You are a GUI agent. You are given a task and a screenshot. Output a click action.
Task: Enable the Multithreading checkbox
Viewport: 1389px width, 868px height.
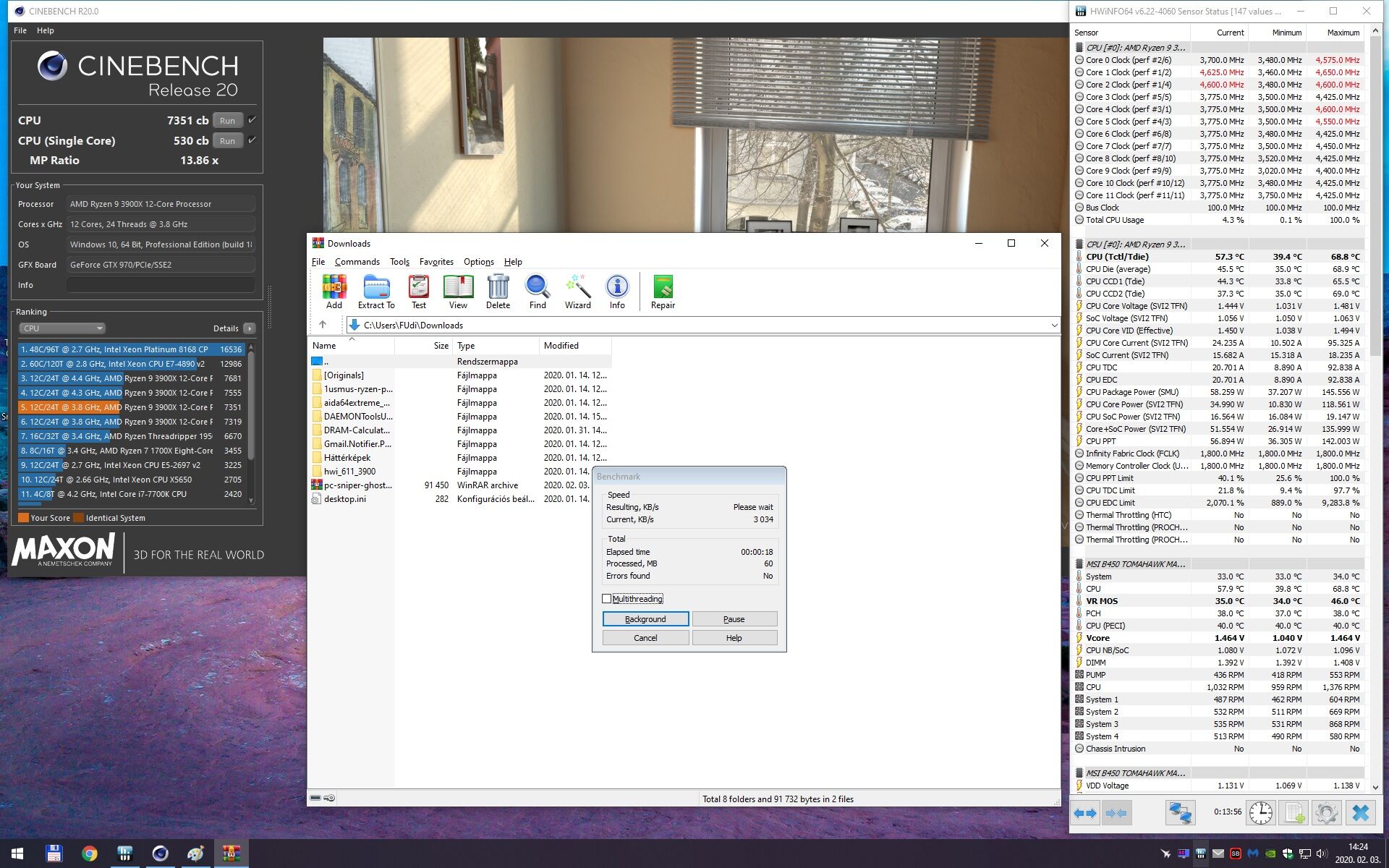(x=606, y=598)
